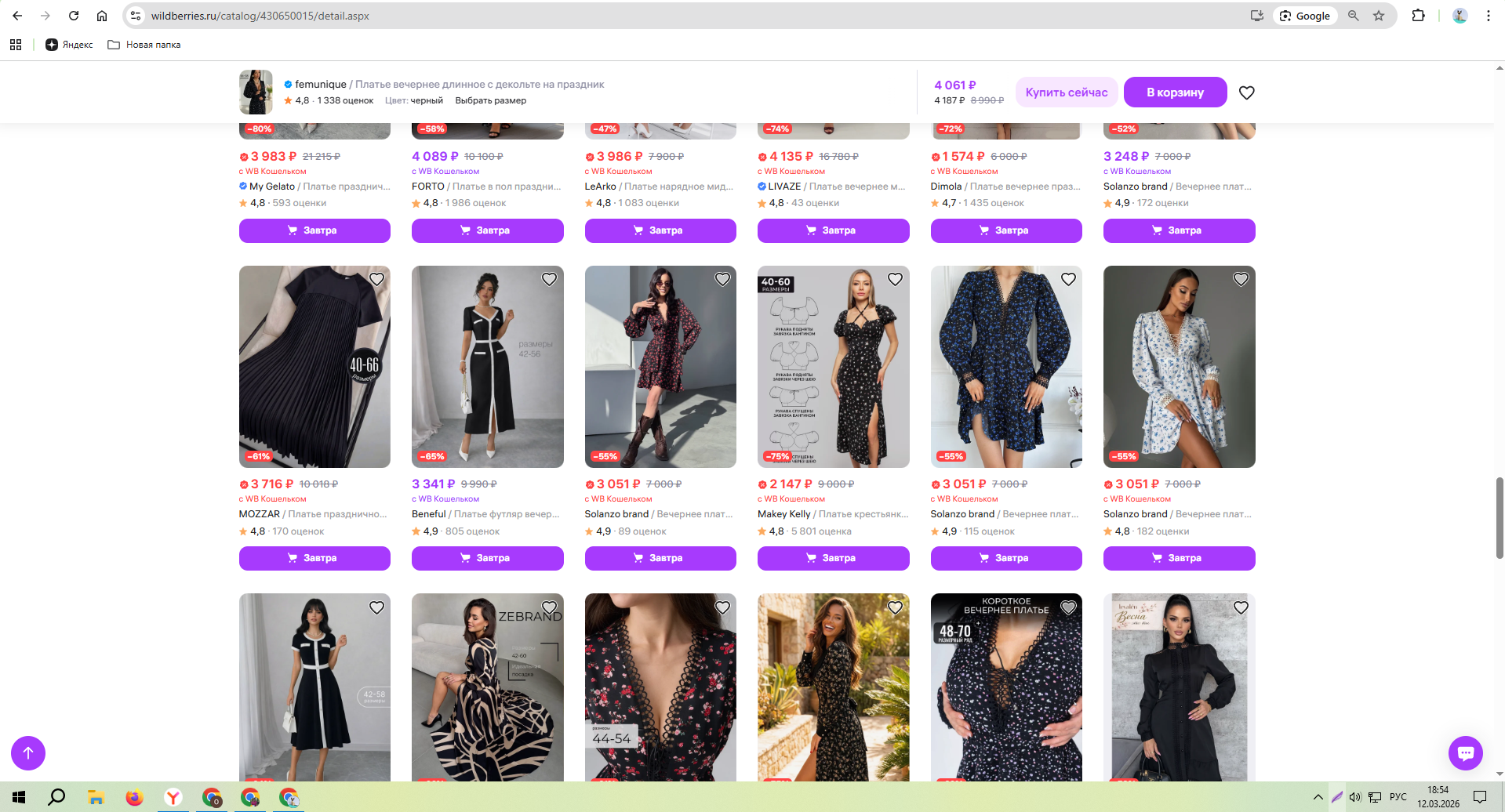The width and height of the screenshot is (1505, 812).
Task: Open the Chrome three-dot menu
Action: (x=1488, y=16)
